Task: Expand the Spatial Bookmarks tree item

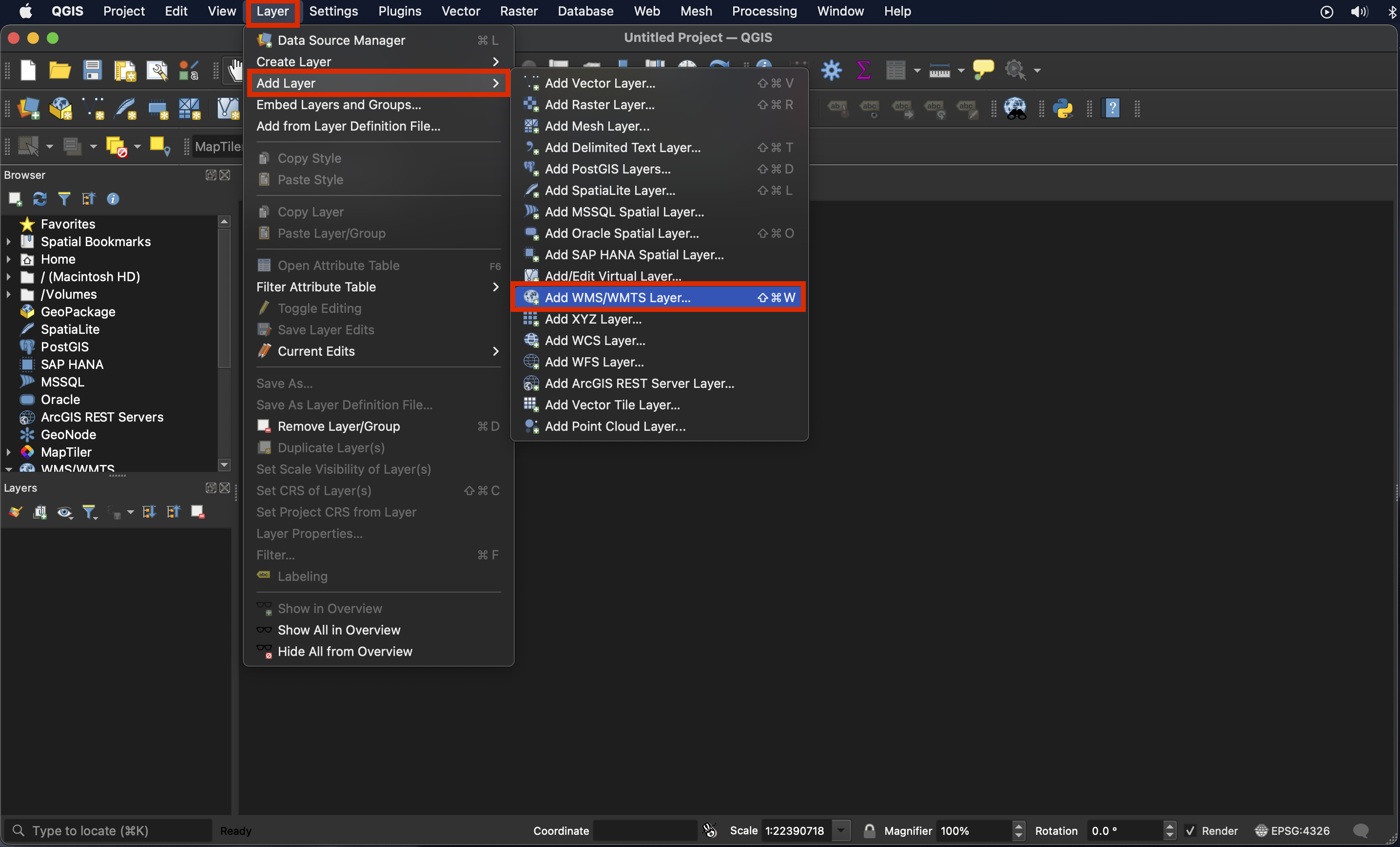Action: point(8,241)
